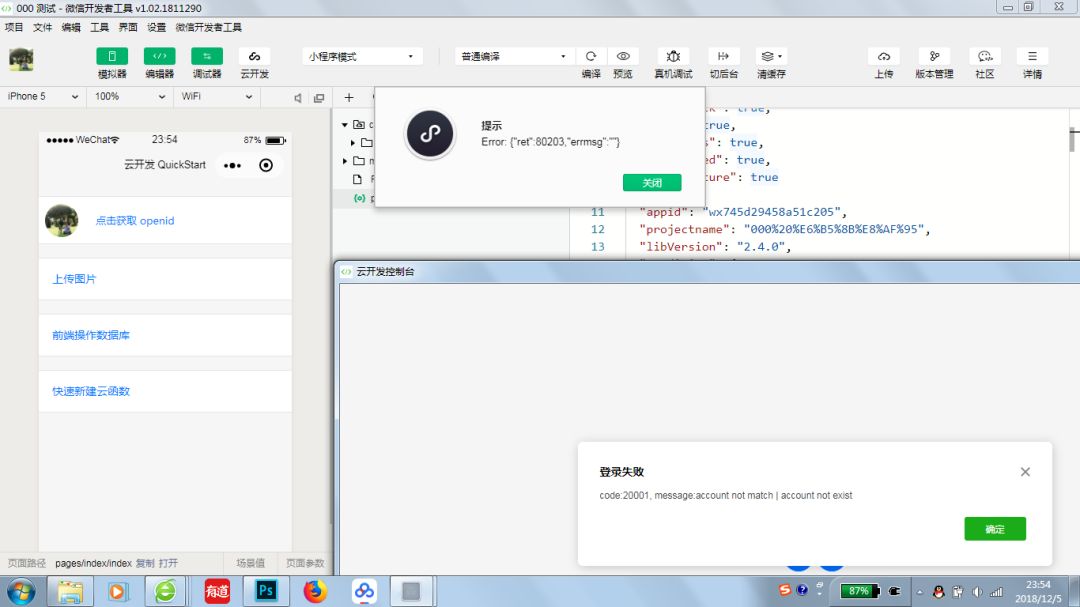This screenshot has height=607, width=1080.
Task: Open the 普通编译 compile mode dropdown
Action: [514, 56]
